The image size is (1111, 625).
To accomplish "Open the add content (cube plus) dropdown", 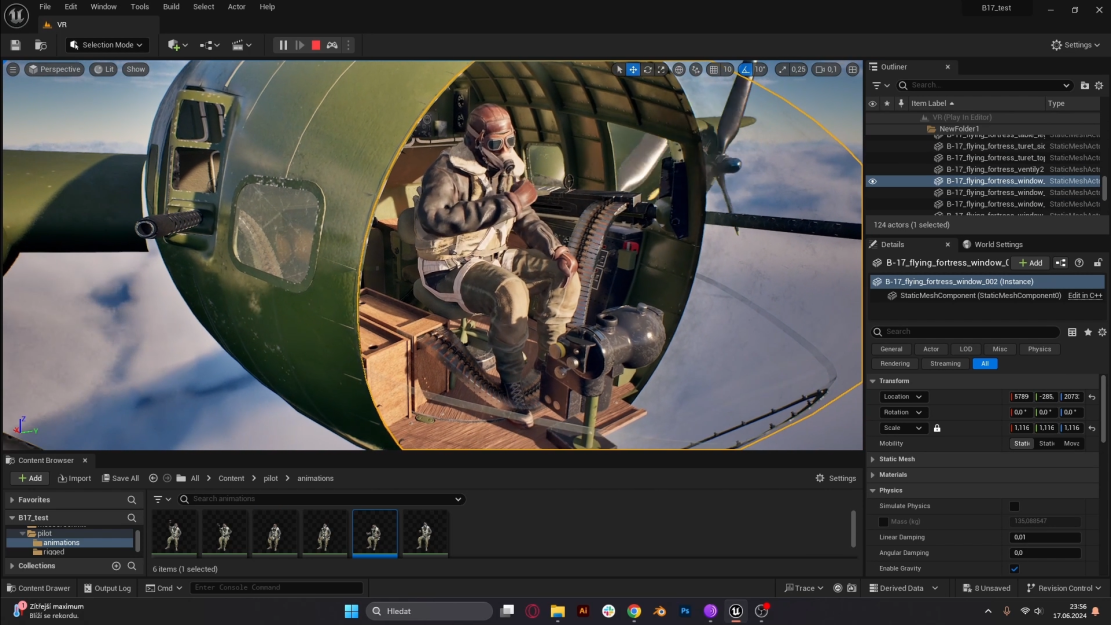I will click(x=177, y=45).
